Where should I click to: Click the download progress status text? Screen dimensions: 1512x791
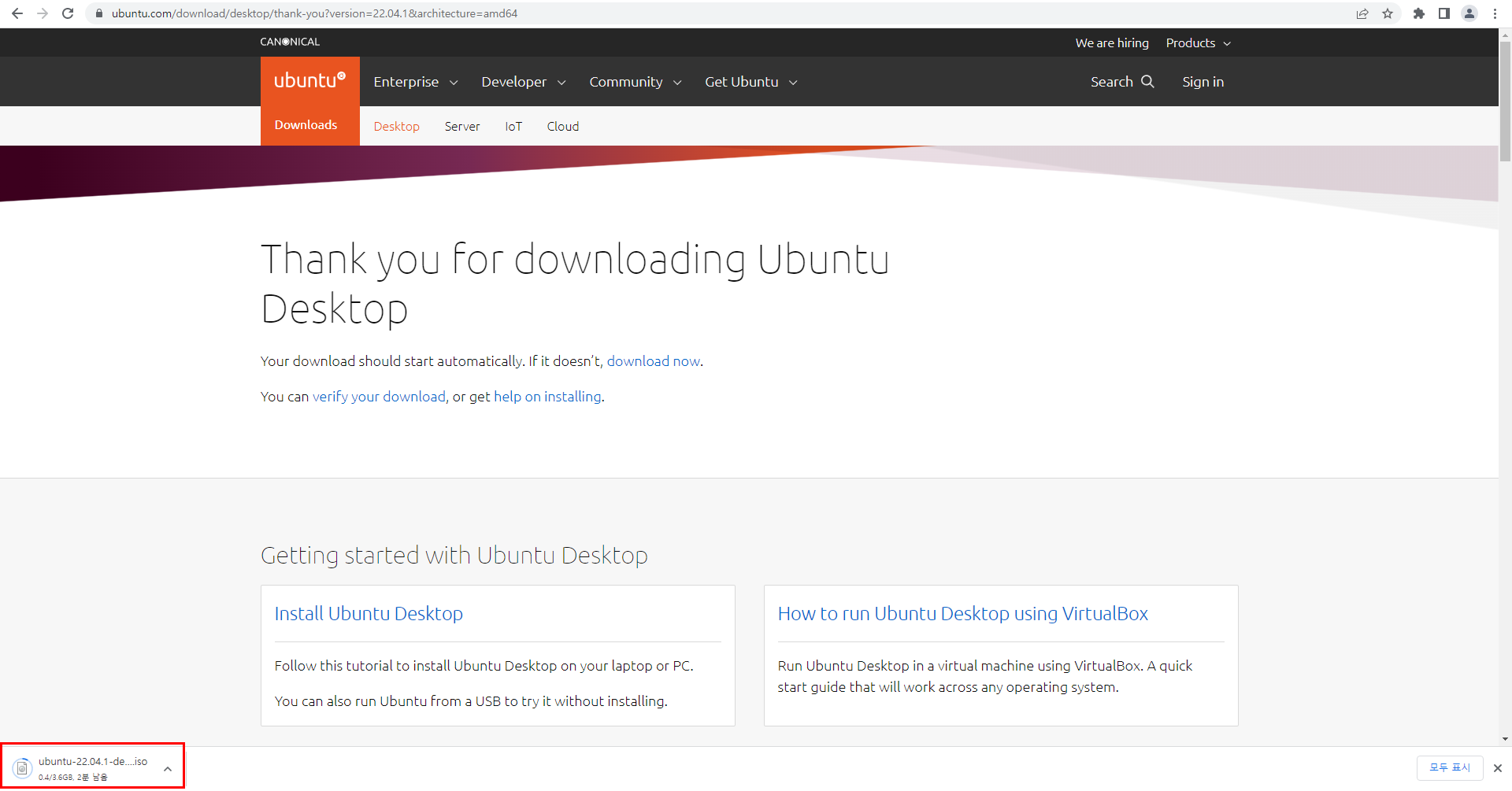(73, 777)
